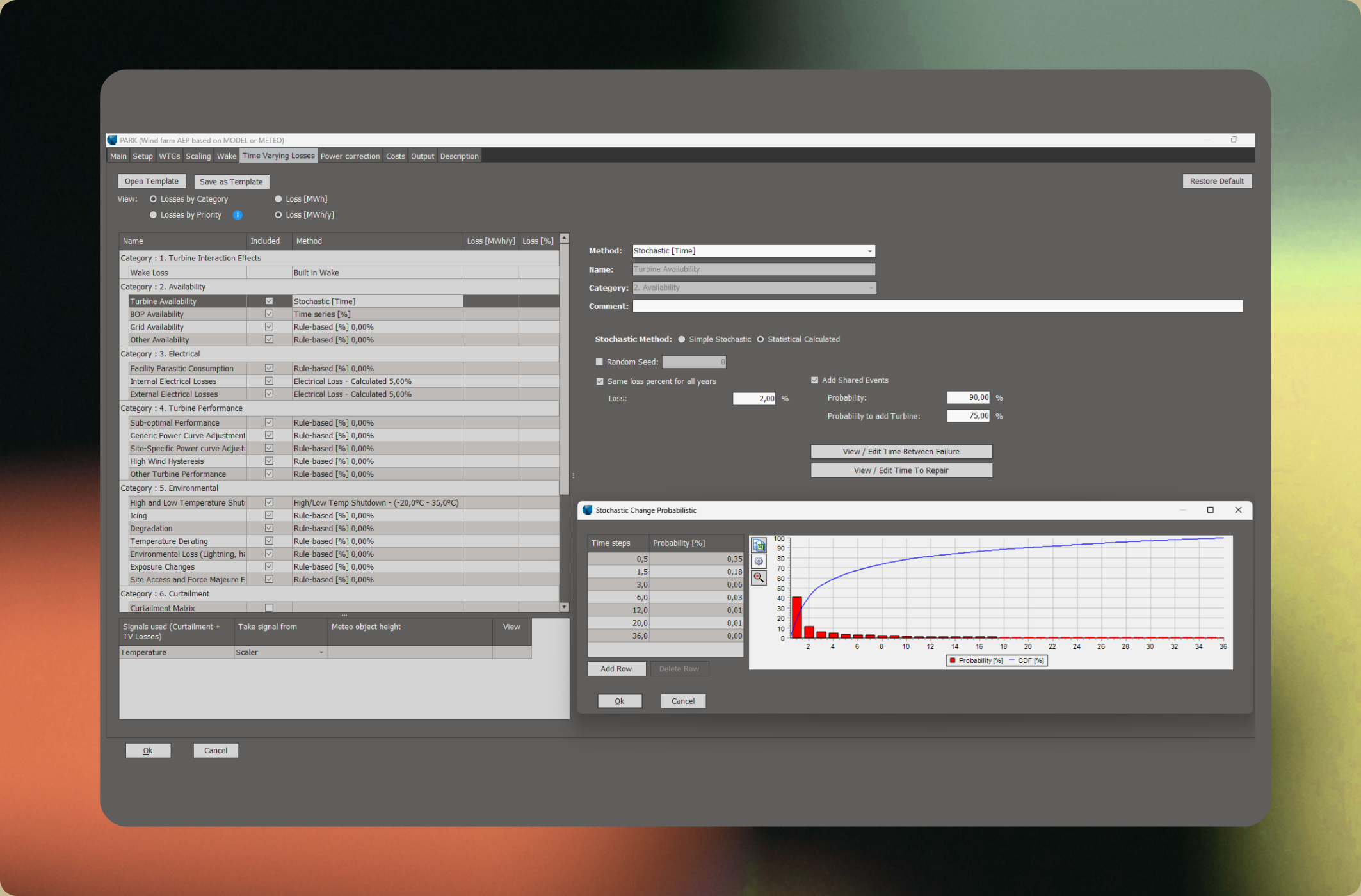Open the Power correction tab
The image size is (1361, 896).
coord(350,156)
